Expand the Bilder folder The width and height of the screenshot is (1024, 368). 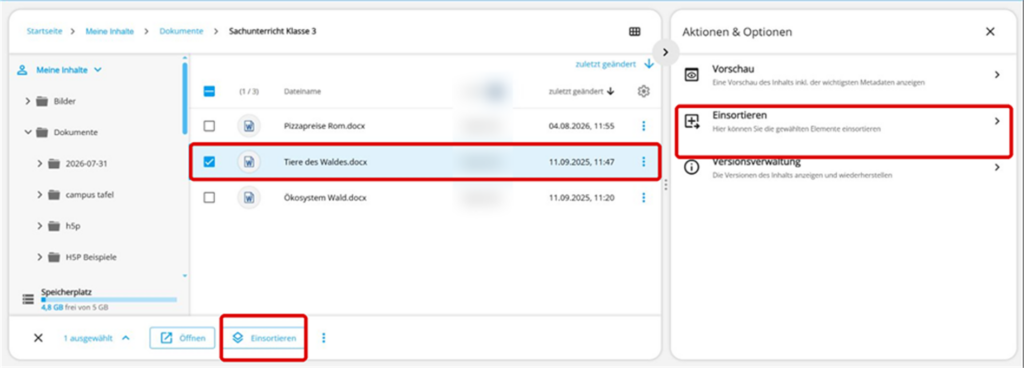(28, 101)
